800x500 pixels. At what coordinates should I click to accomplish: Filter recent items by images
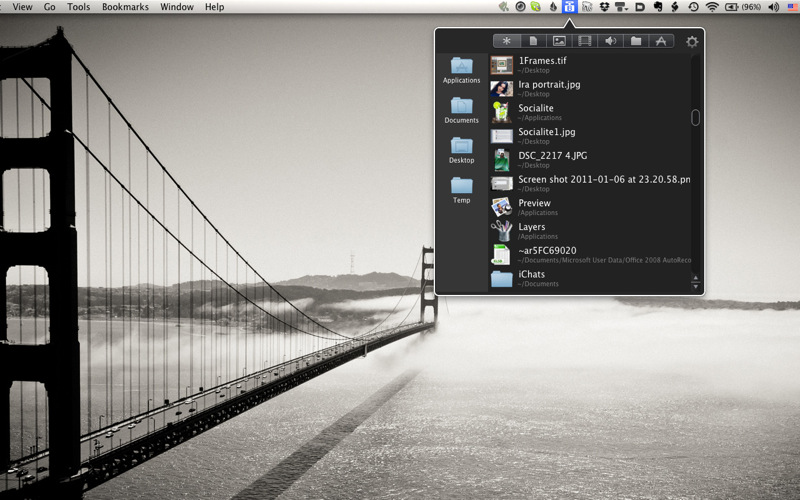point(558,41)
